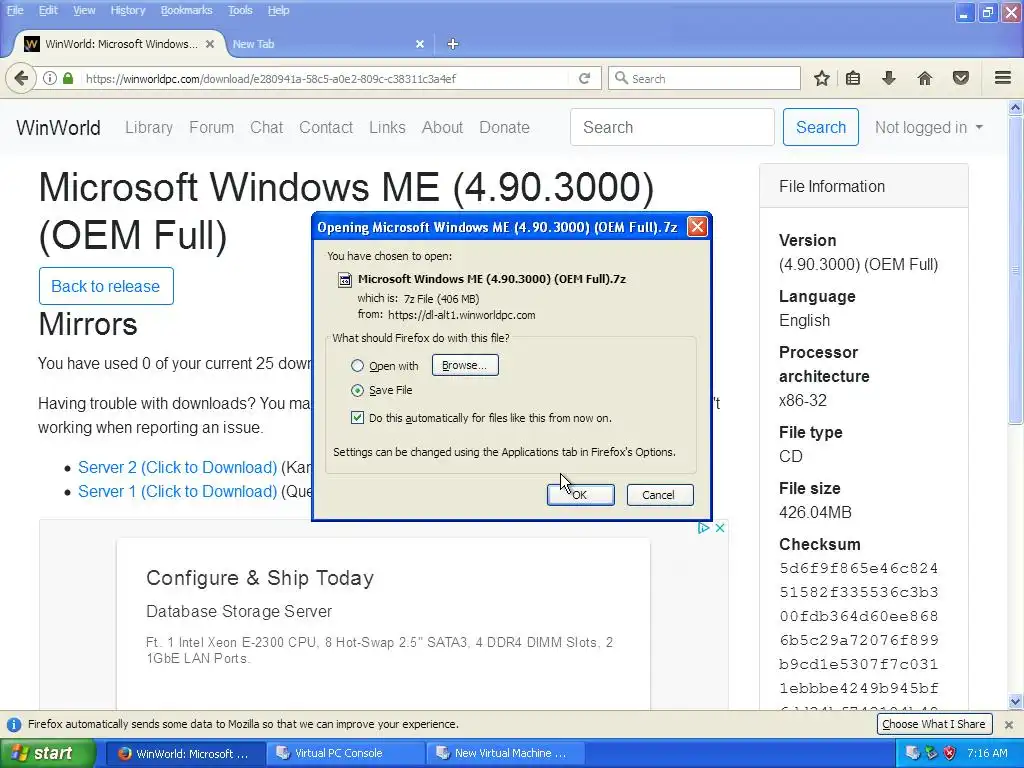Select the Open with radio option
Image resolution: width=1024 pixels, height=768 pixels.
(357, 366)
